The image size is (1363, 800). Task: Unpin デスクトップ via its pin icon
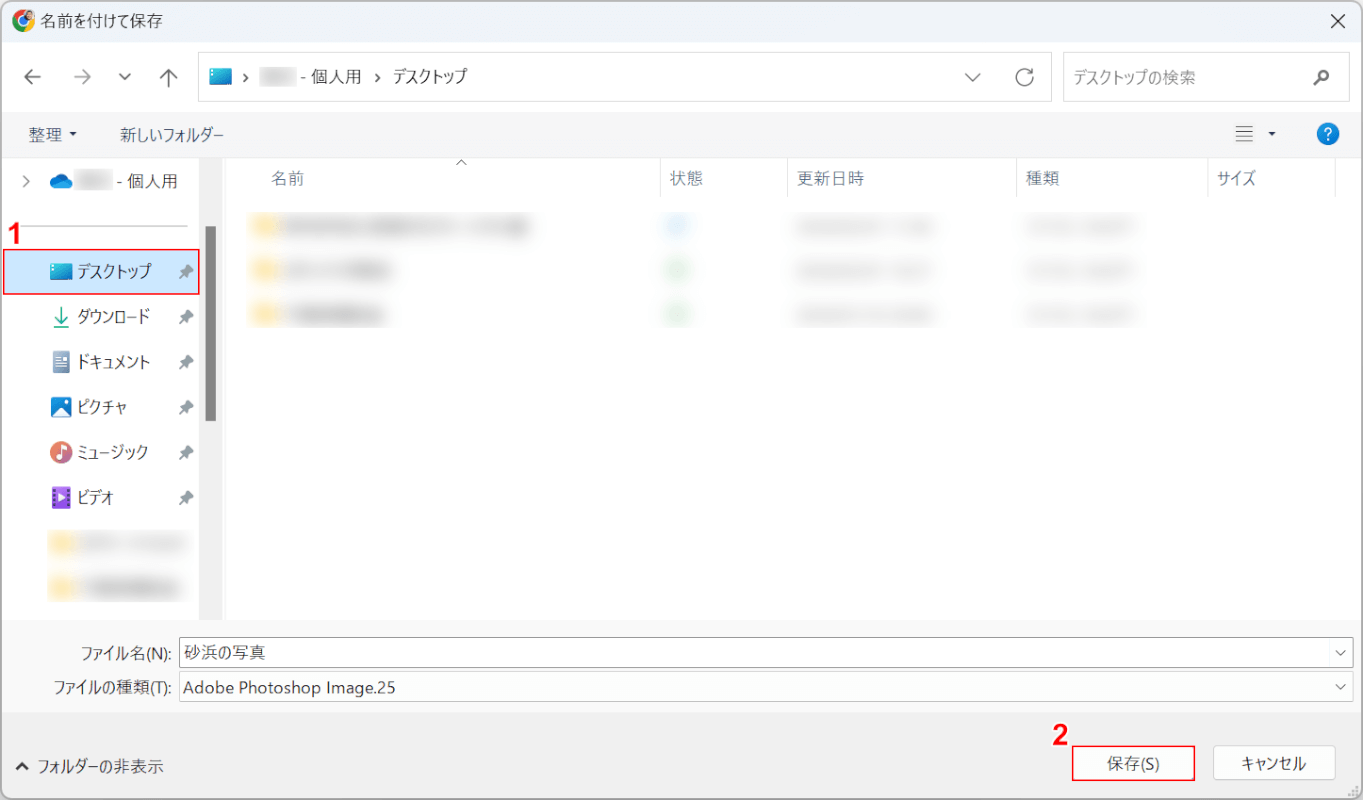click(x=185, y=272)
